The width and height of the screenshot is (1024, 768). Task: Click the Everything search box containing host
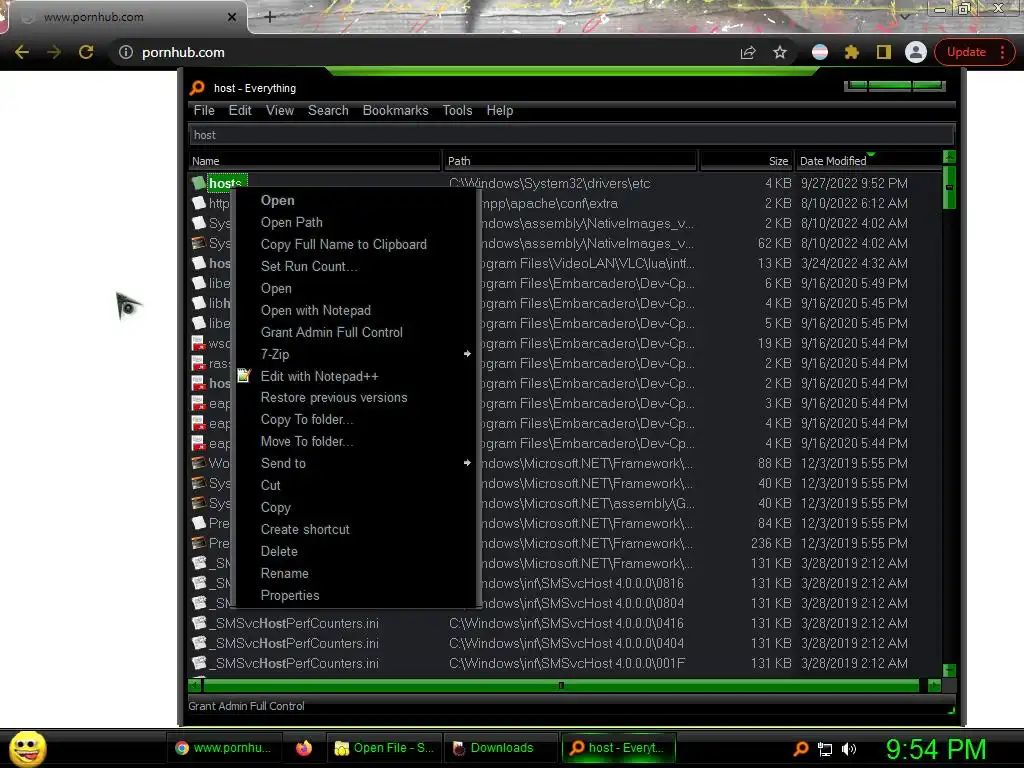pos(571,135)
